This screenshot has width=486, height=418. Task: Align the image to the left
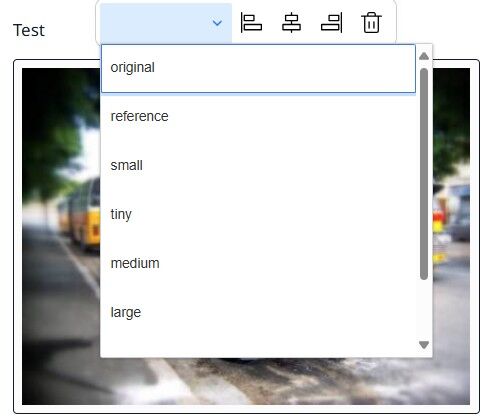pyautogui.click(x=251, y=23)
